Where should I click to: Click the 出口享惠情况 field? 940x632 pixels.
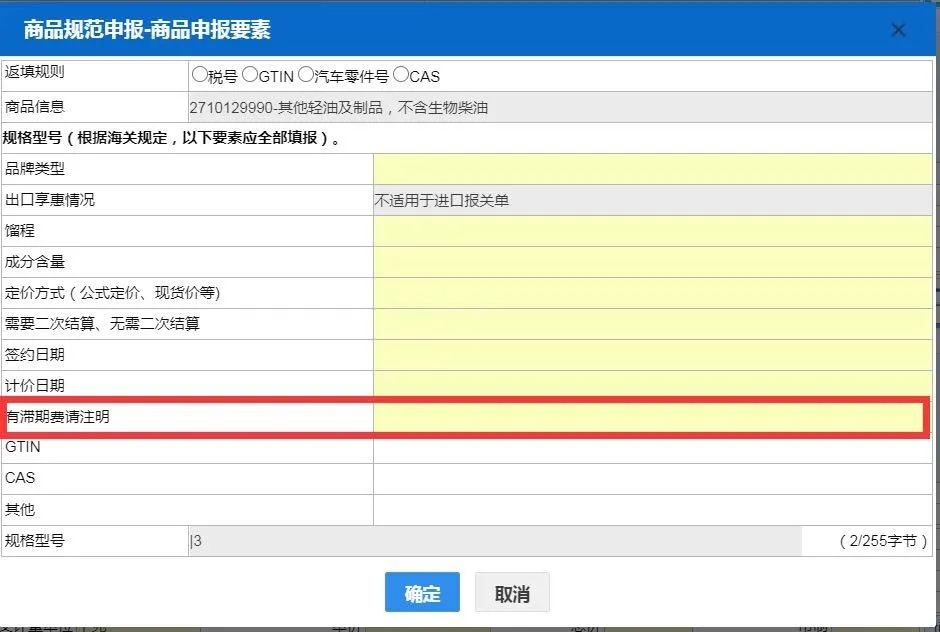pos(652,200)
